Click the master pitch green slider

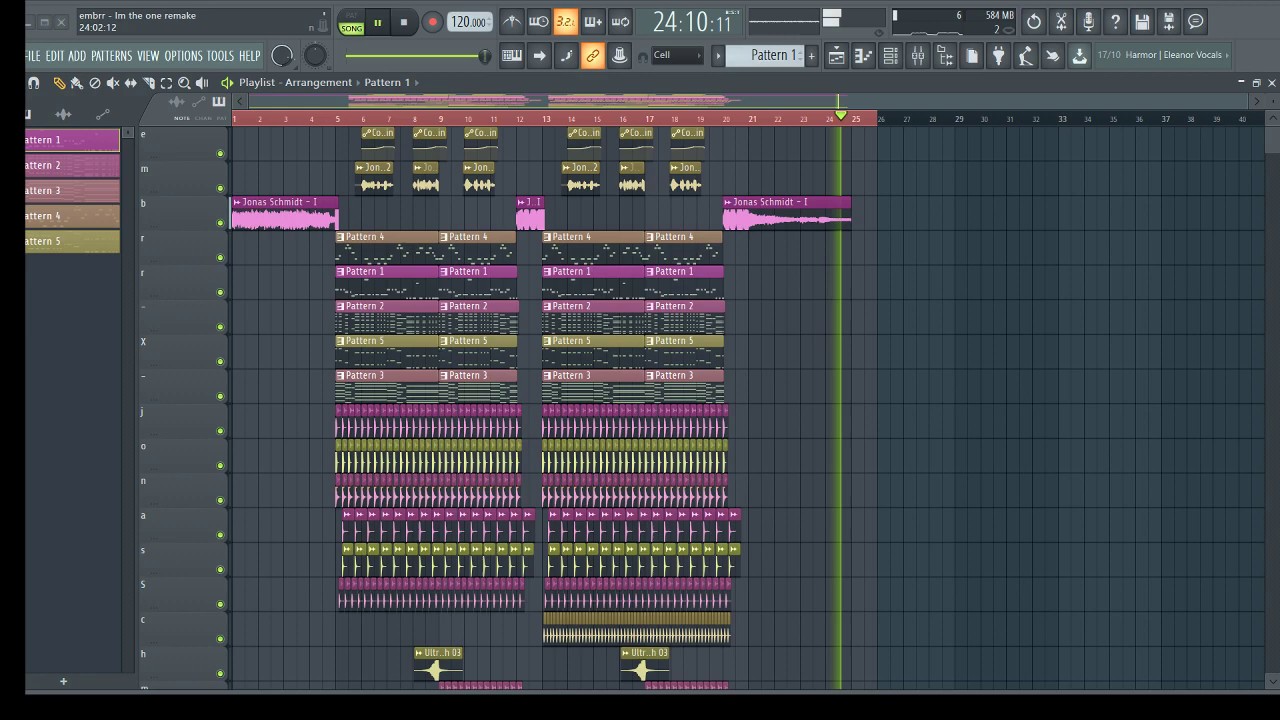pos(418,56)
